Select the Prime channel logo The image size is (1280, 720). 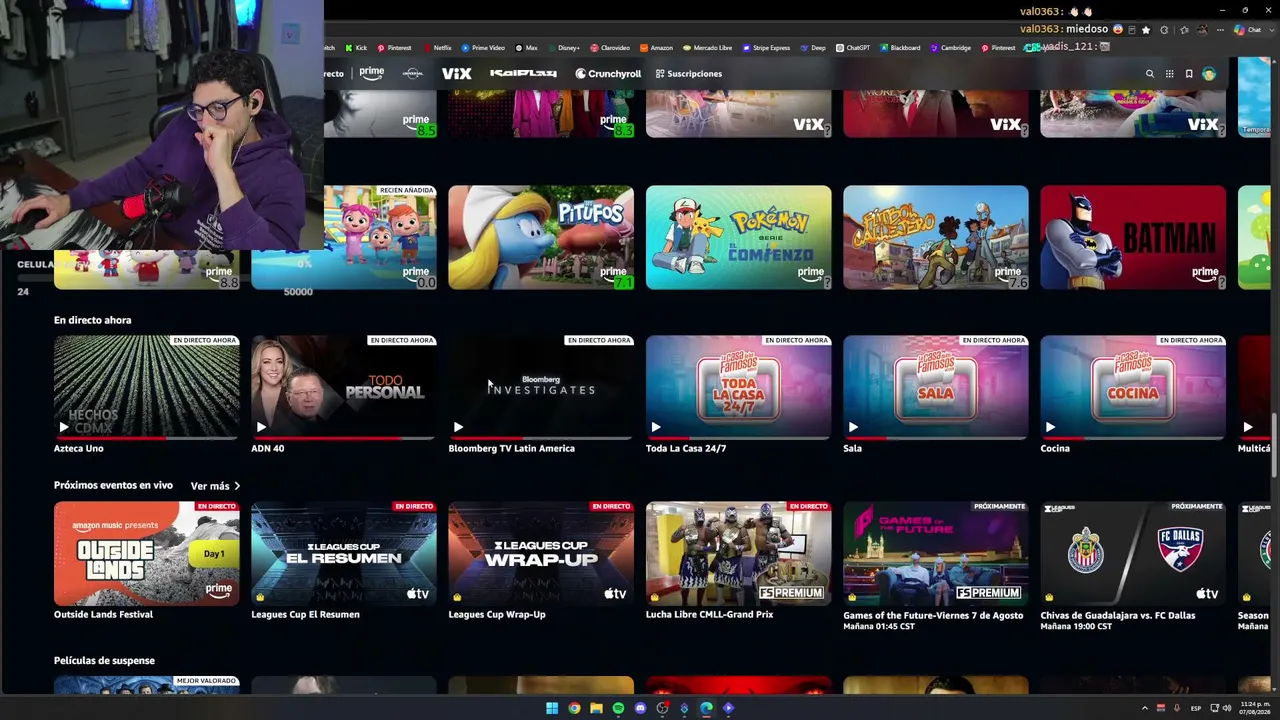pyautogui.click(x=371, y=73)
